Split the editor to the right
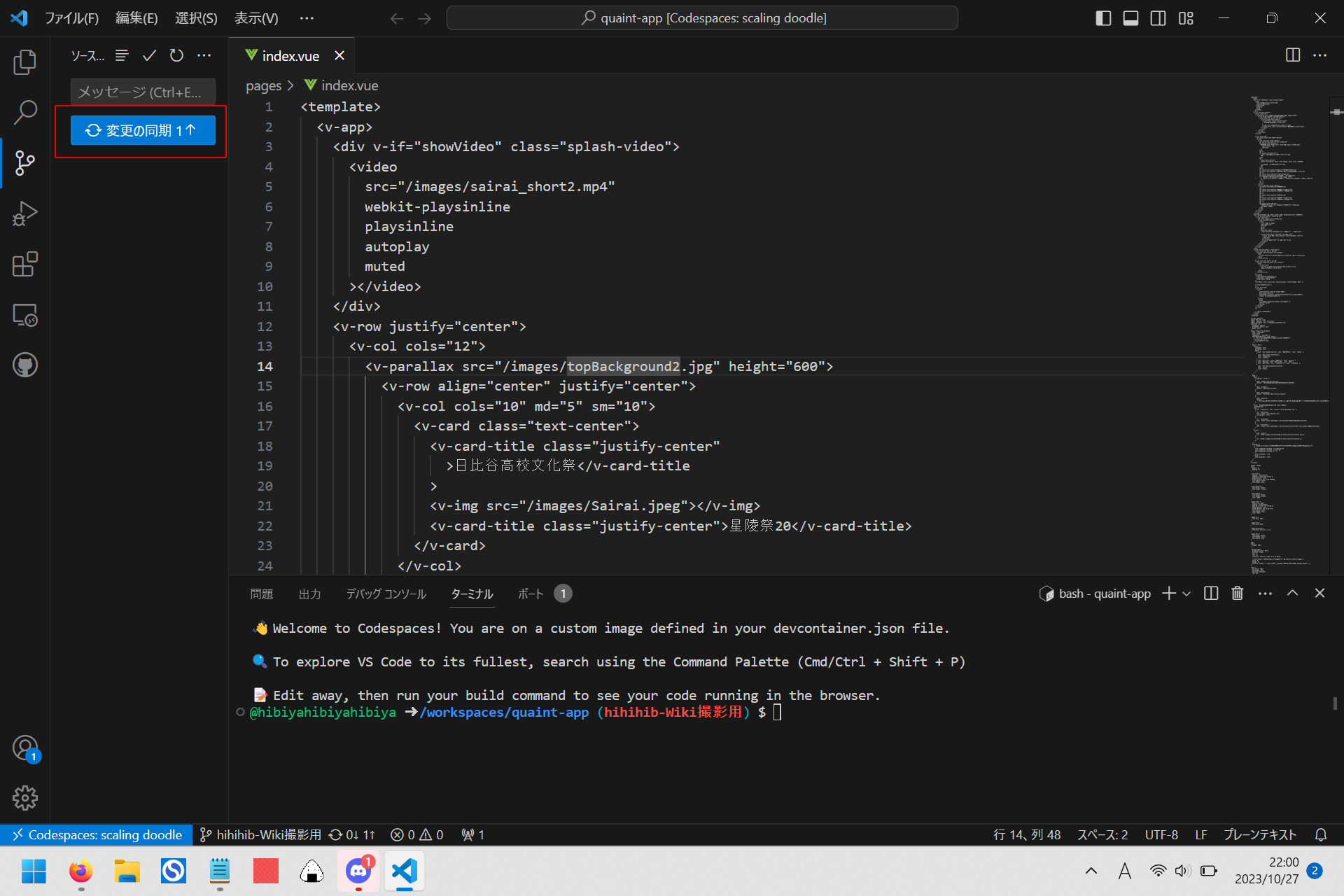This screenshot has width=1344, height=896. point(1293,55)
